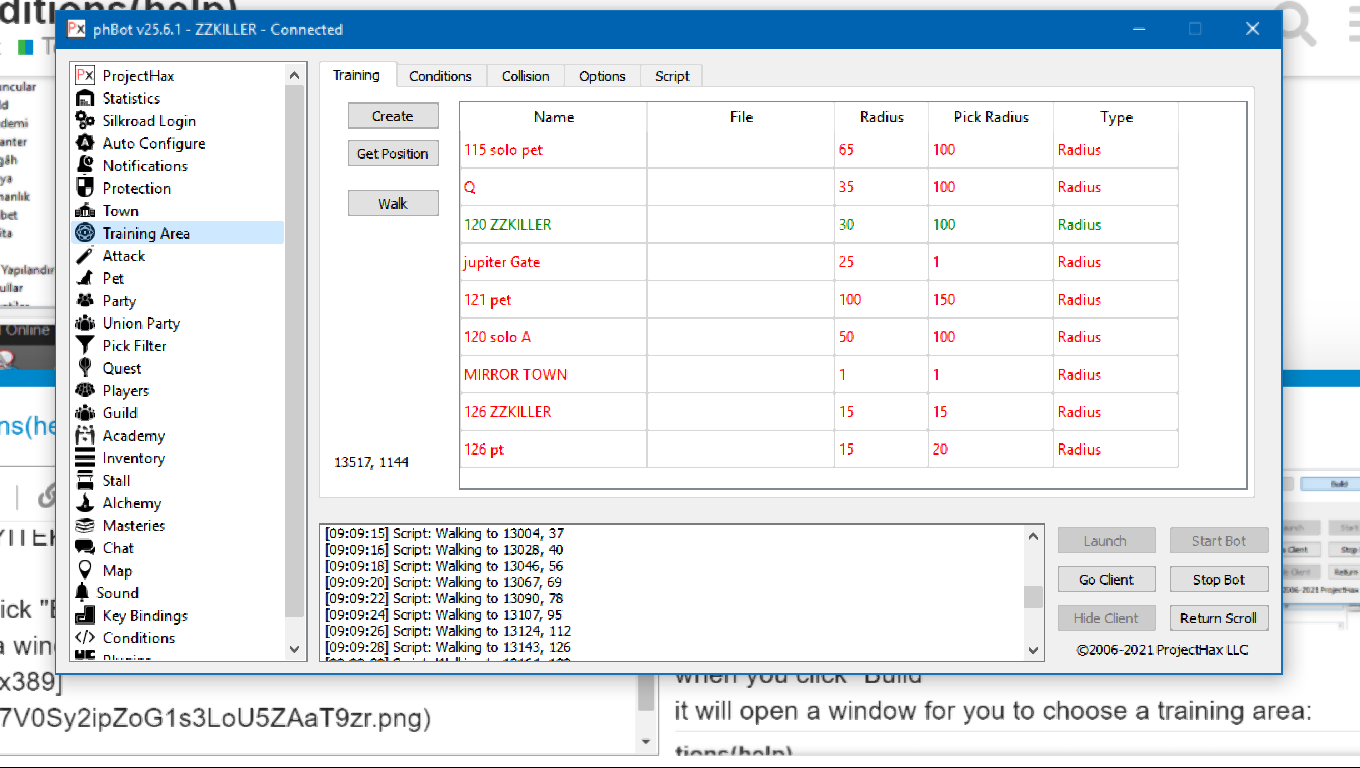Open the Key Bindings icon
Screen dimensions: 1360x768
pyautogui.click(x=85, y=616)
